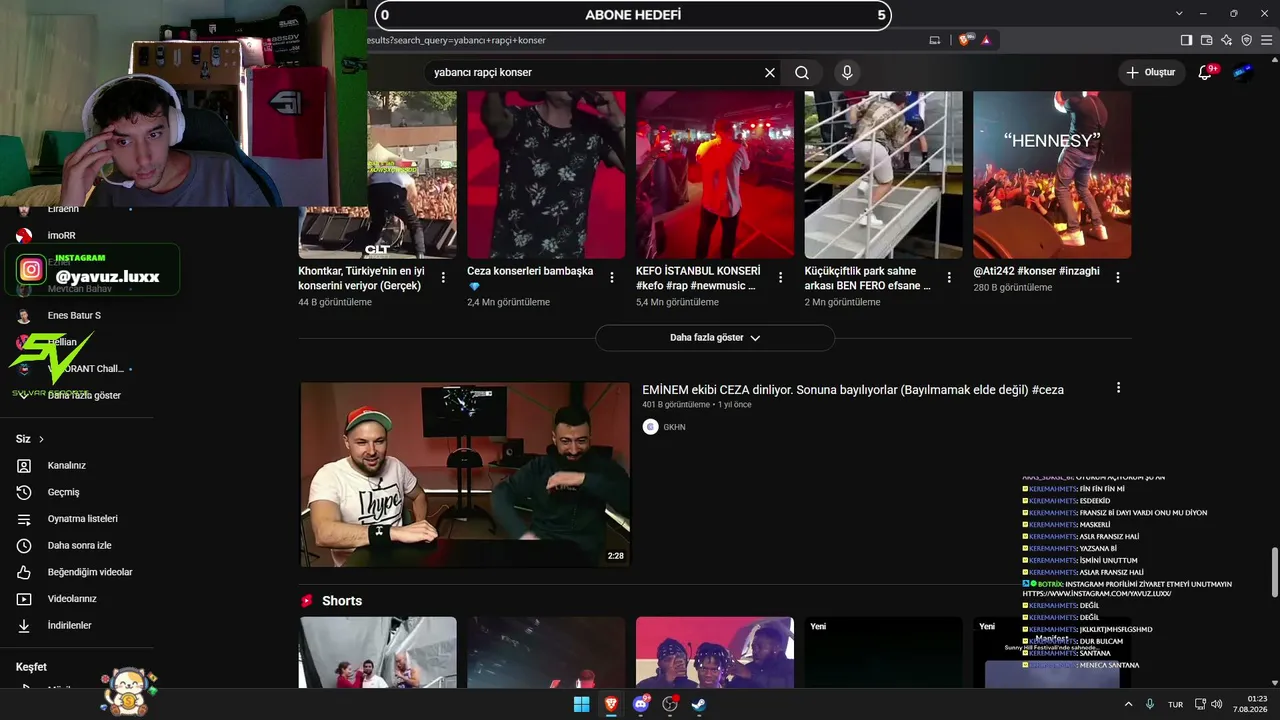Open the YouTube notifications bell
The height and width of the screenshot is (720, 1280).
[x=1205, y=72]
